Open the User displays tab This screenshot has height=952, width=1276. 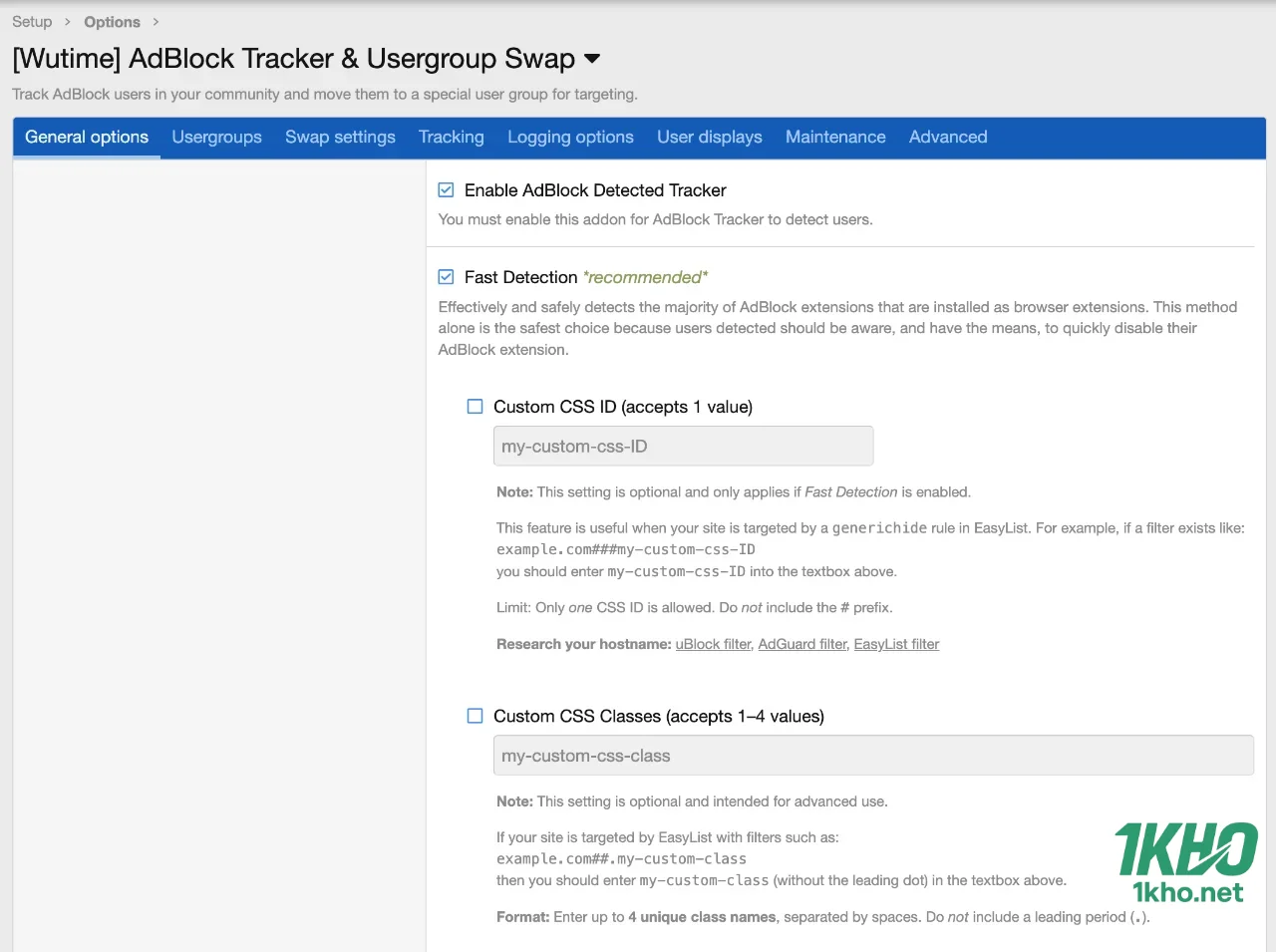point(709,137)
